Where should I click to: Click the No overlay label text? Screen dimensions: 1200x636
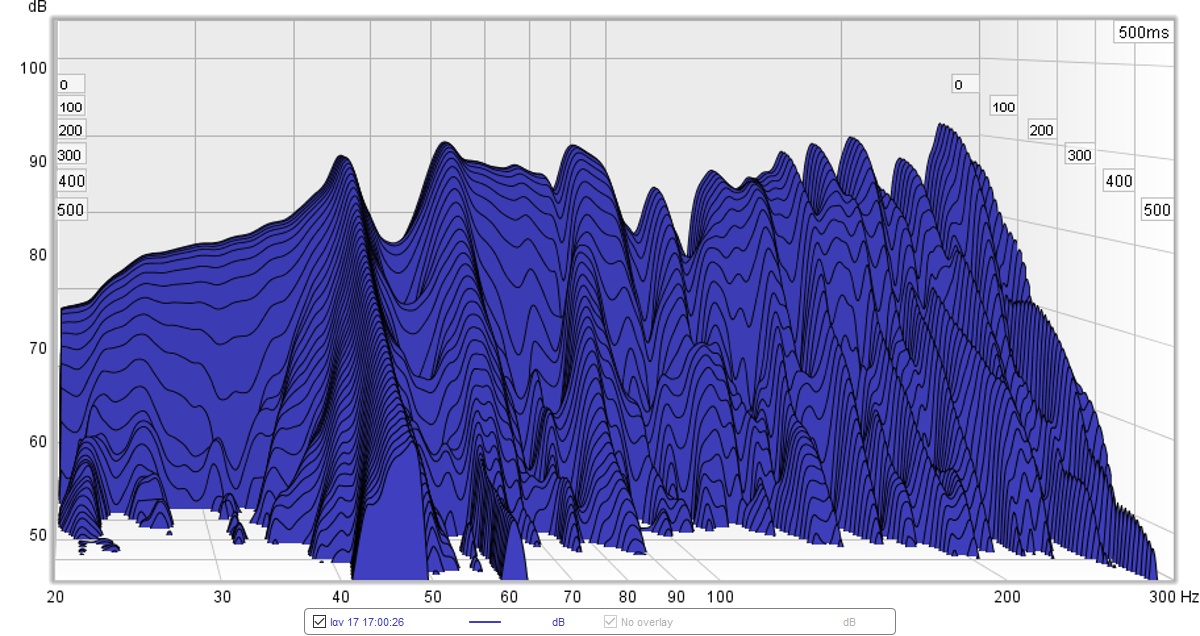(646, 622)
